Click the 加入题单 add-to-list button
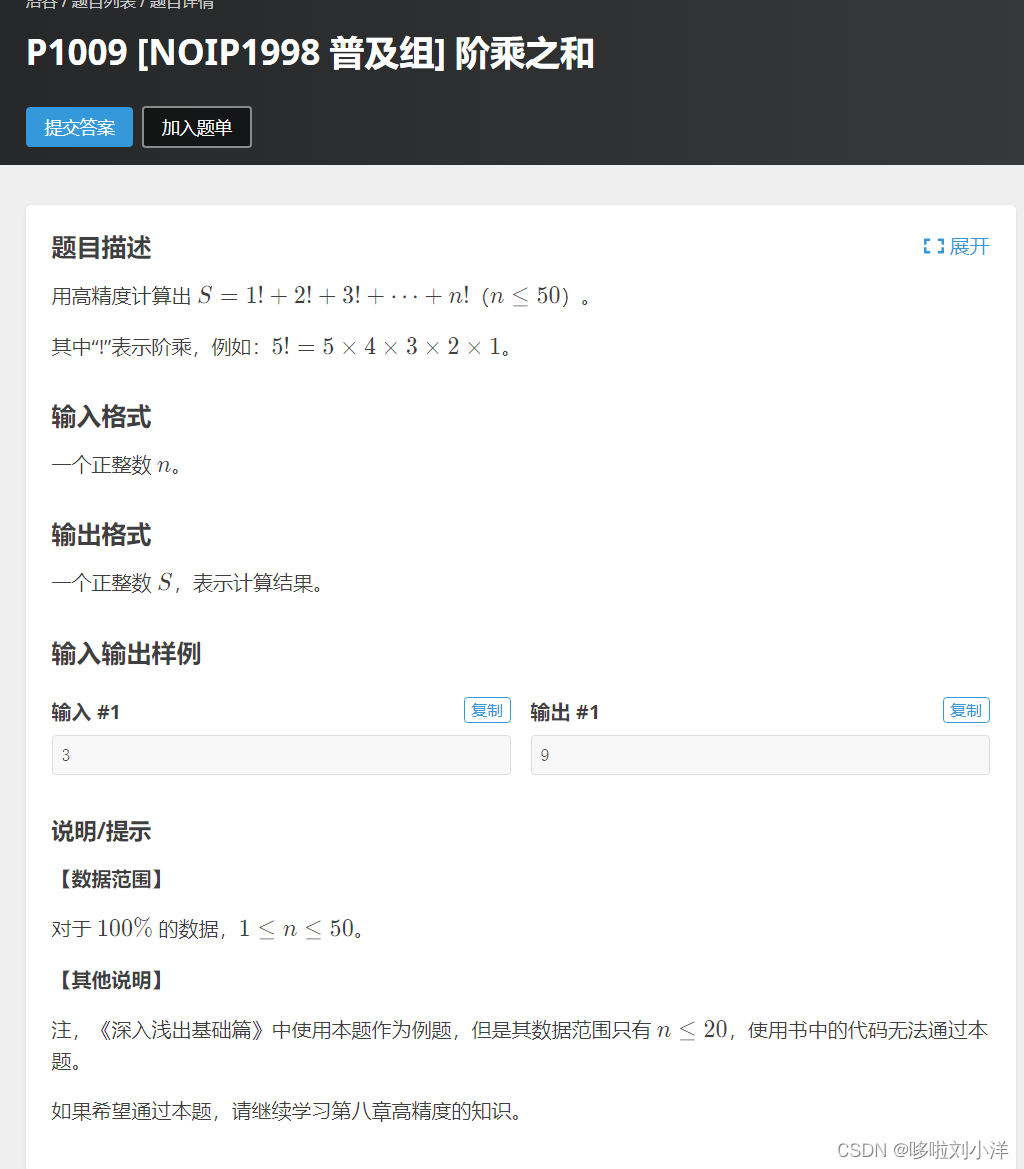Viewport: 1024px width, 1169px height. click(x=196, y=127)
